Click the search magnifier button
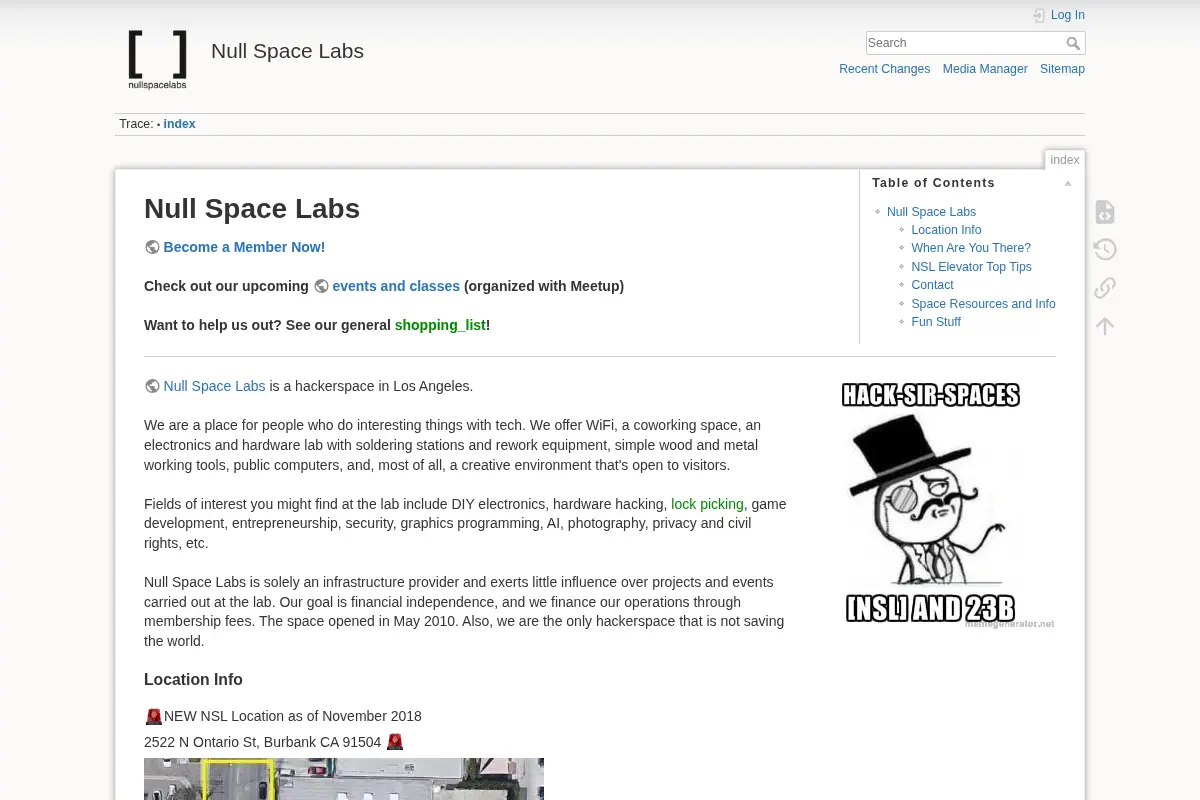The width and height of the screenshot is (1200, 800). 1073,43
